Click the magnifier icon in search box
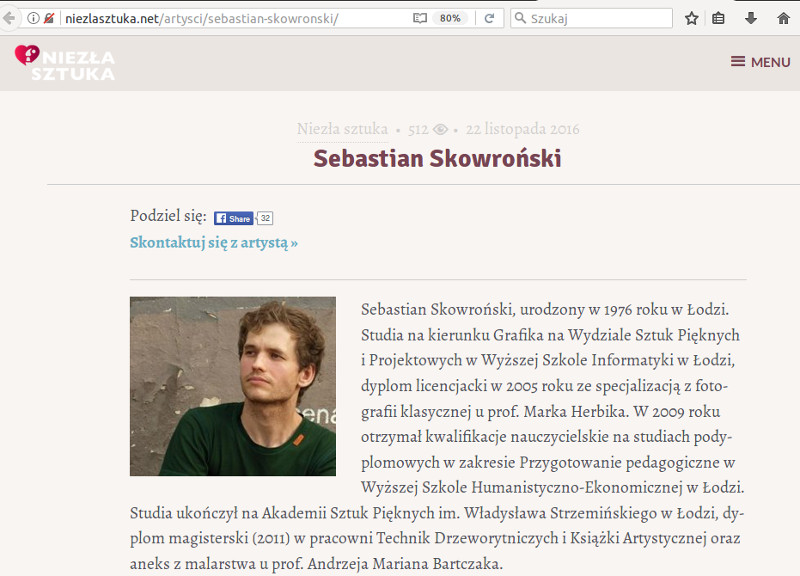This screenshot has height=576, width=800. coord(520,18)
